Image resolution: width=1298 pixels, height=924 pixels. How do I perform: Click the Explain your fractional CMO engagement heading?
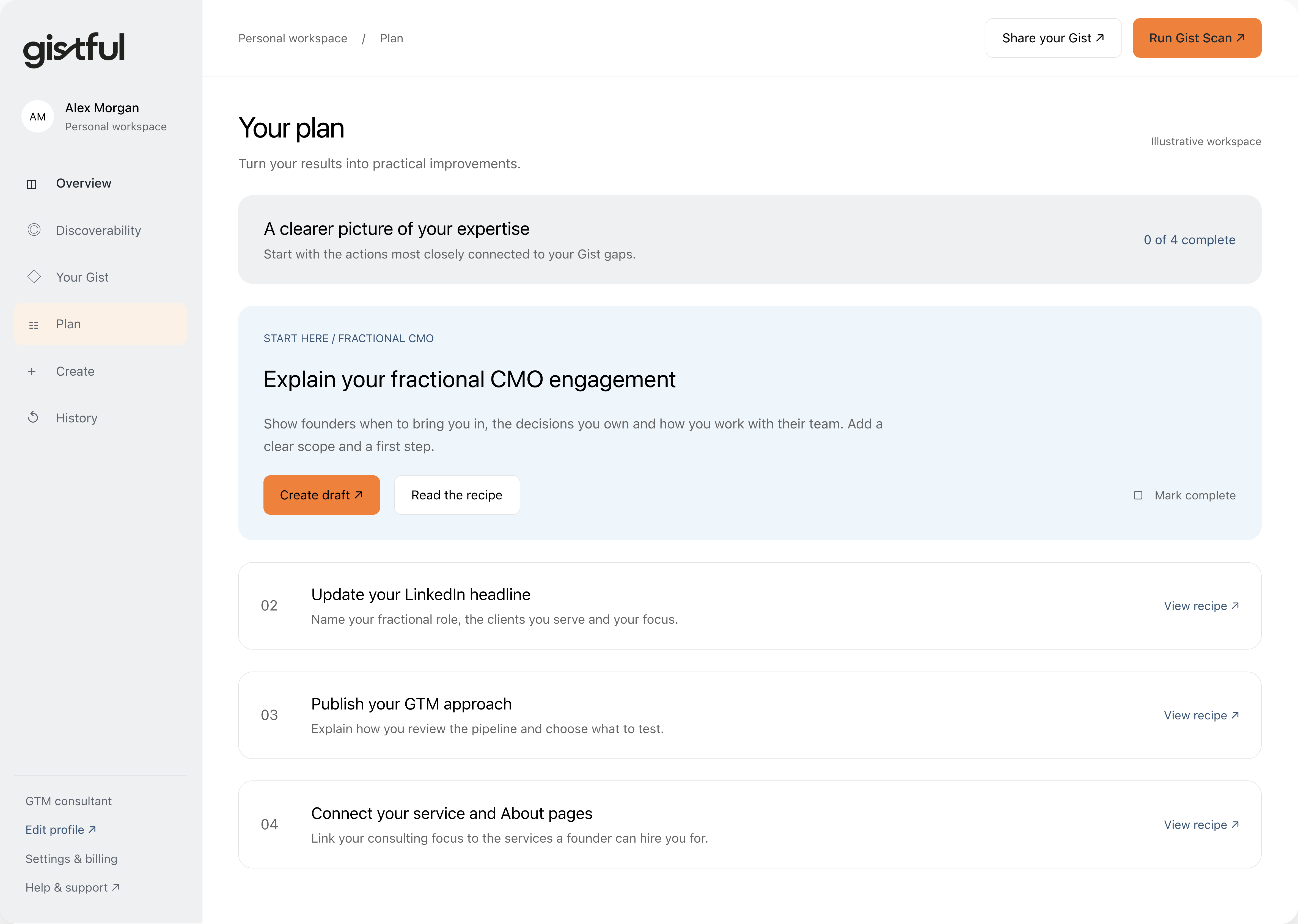pyautogui.click(x=470, y=380)
